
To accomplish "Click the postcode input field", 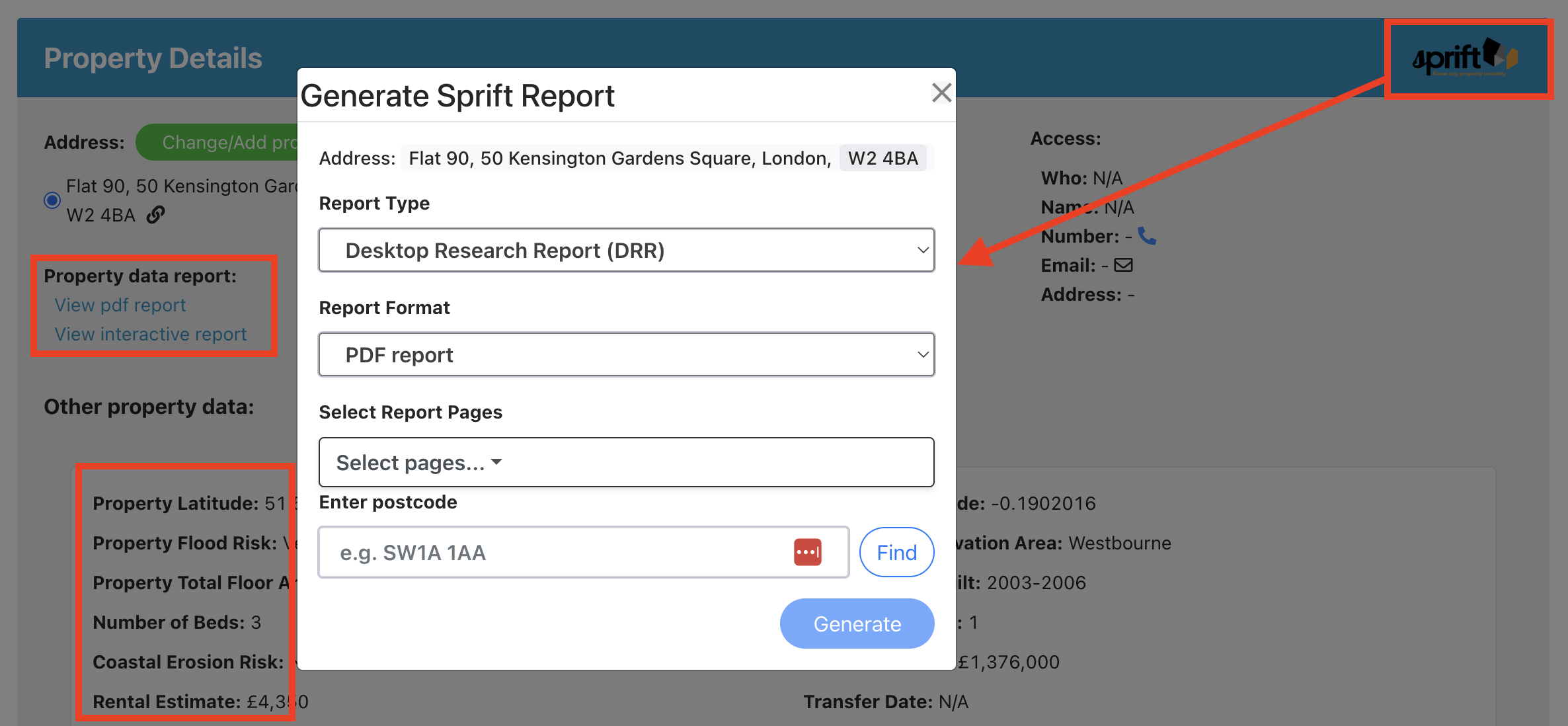I will [583, 552].
